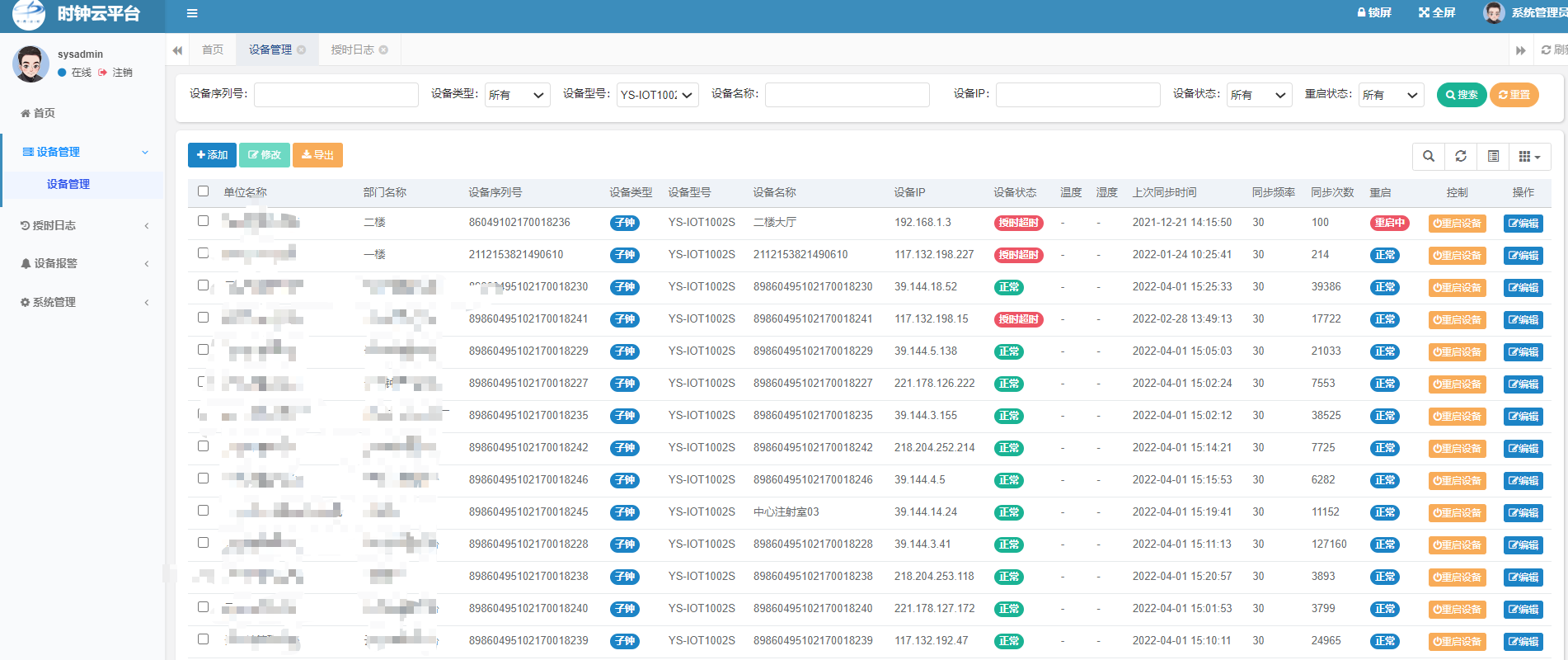Open the 设备类型 dropdown
The image size is (1568, 660).
[518, 95]
